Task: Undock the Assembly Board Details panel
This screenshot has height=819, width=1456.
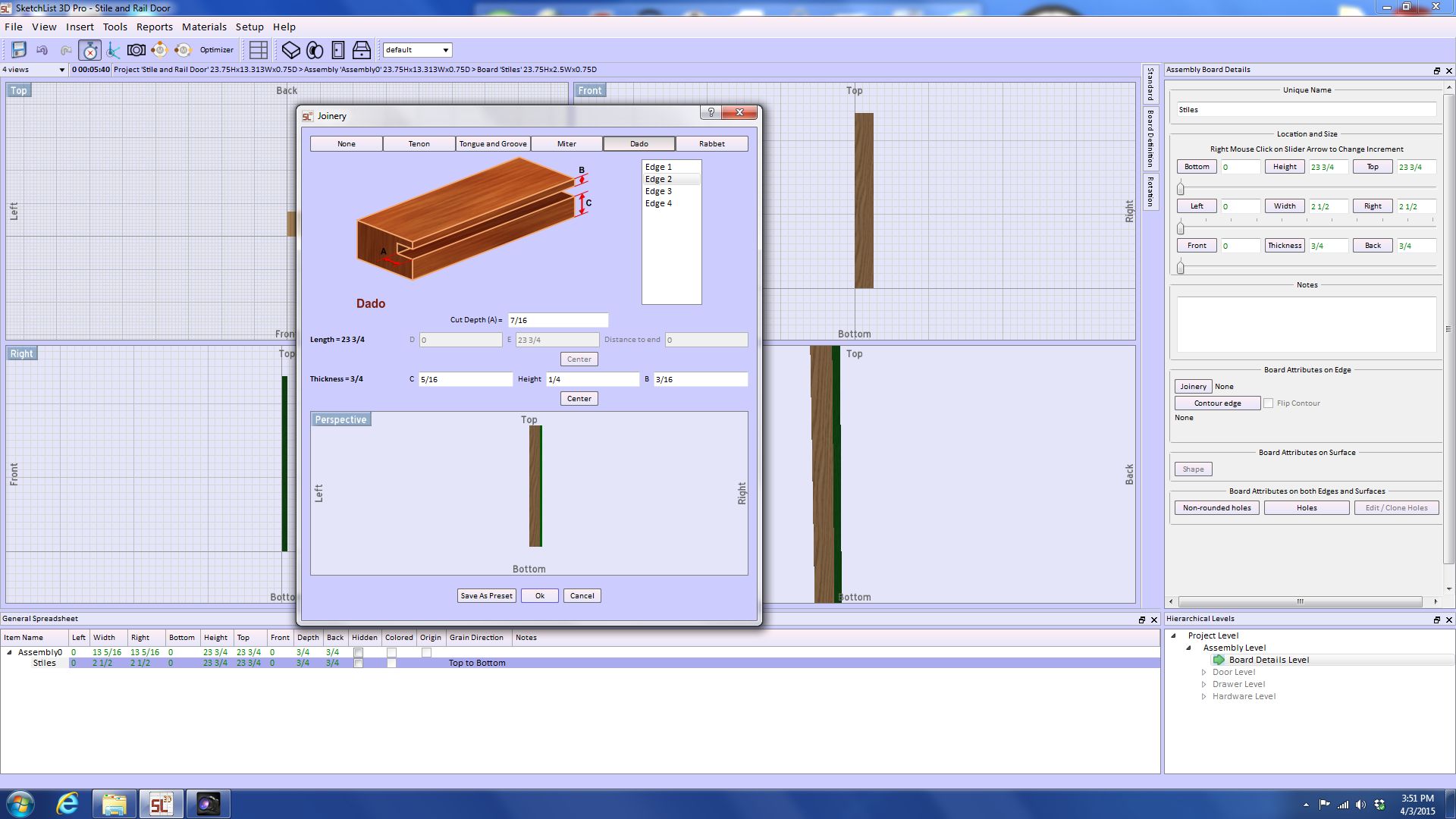Action: pos(1436,71)
